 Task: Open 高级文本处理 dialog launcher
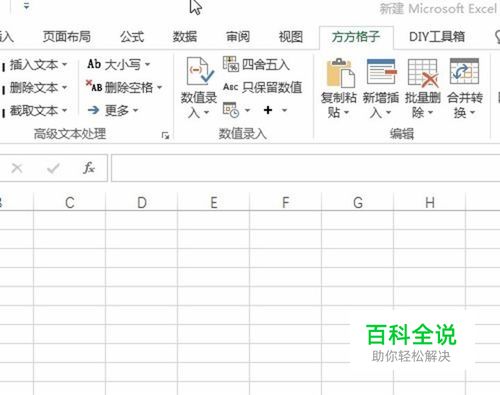165,135
